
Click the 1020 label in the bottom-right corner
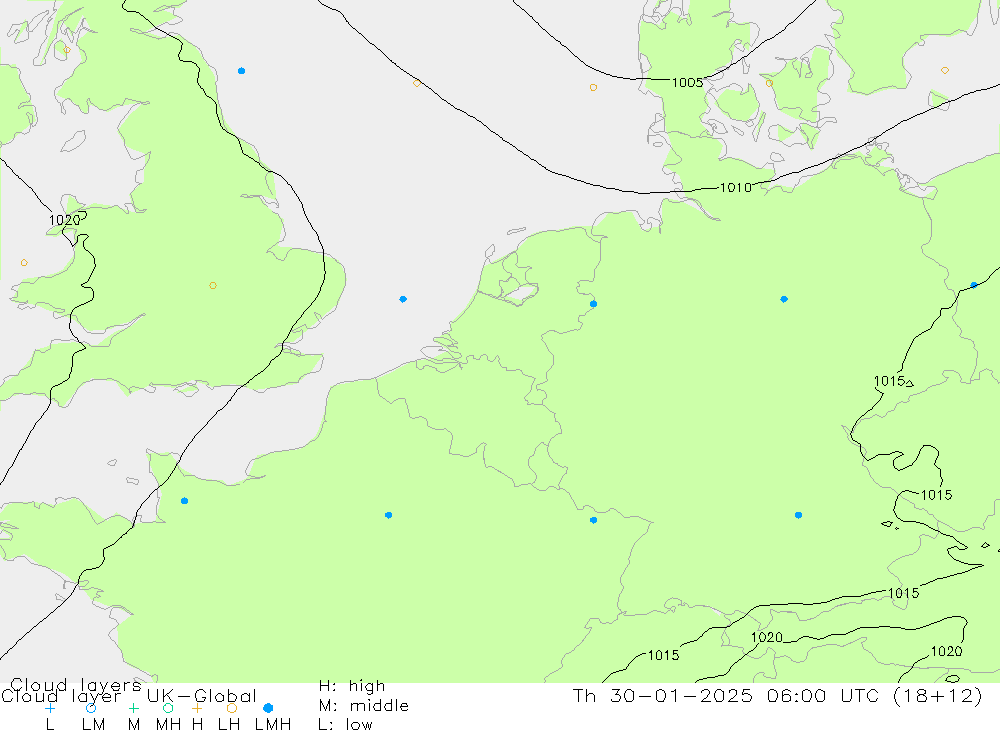pyautogui.click(x=946, y=651)
